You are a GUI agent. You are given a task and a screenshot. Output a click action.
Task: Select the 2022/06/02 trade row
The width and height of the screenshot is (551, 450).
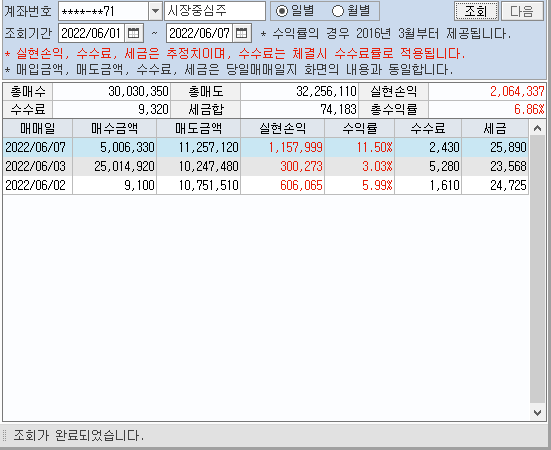click(x=266, y=185)
